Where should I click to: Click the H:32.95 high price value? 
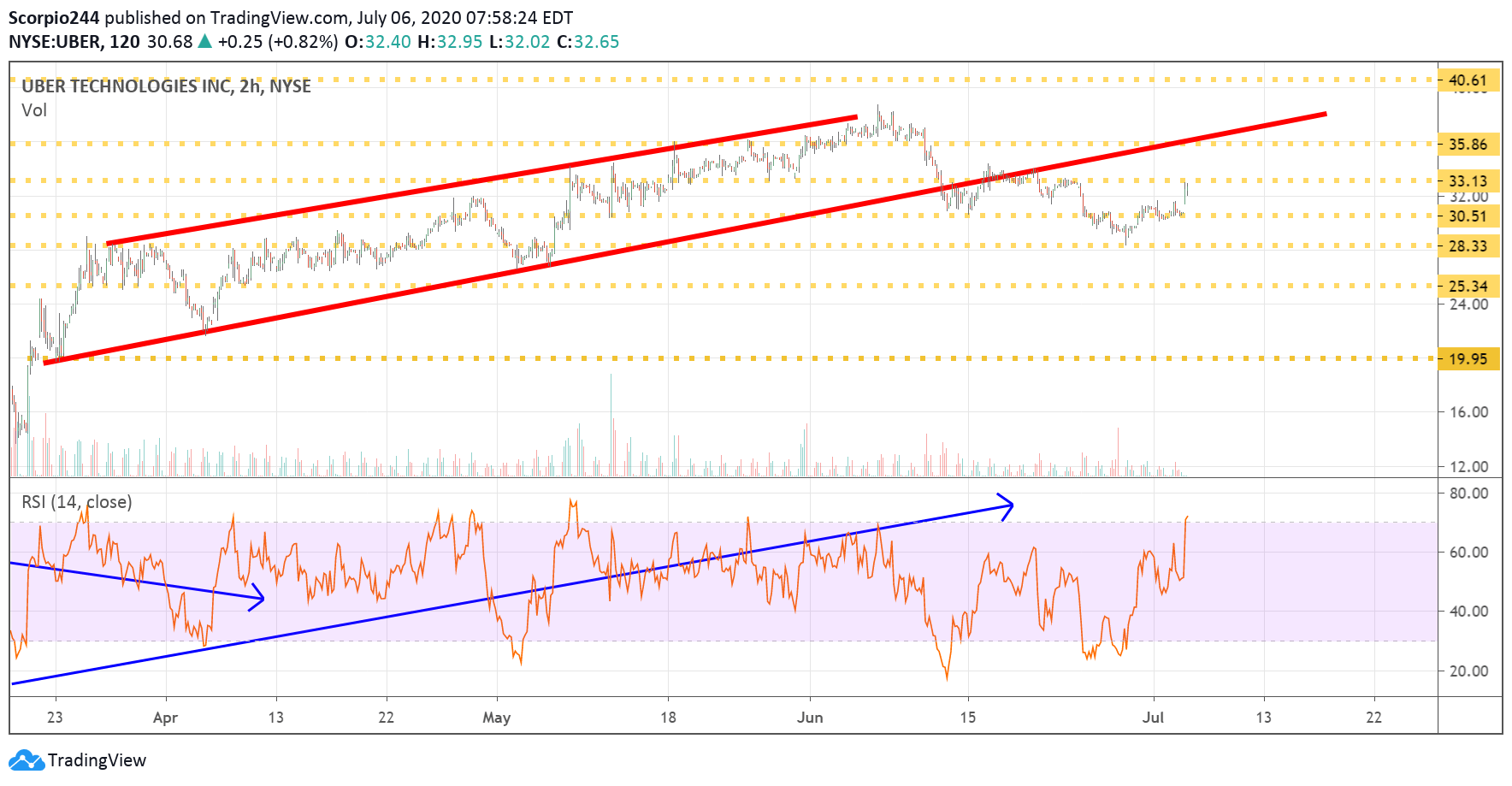point(451,42)
